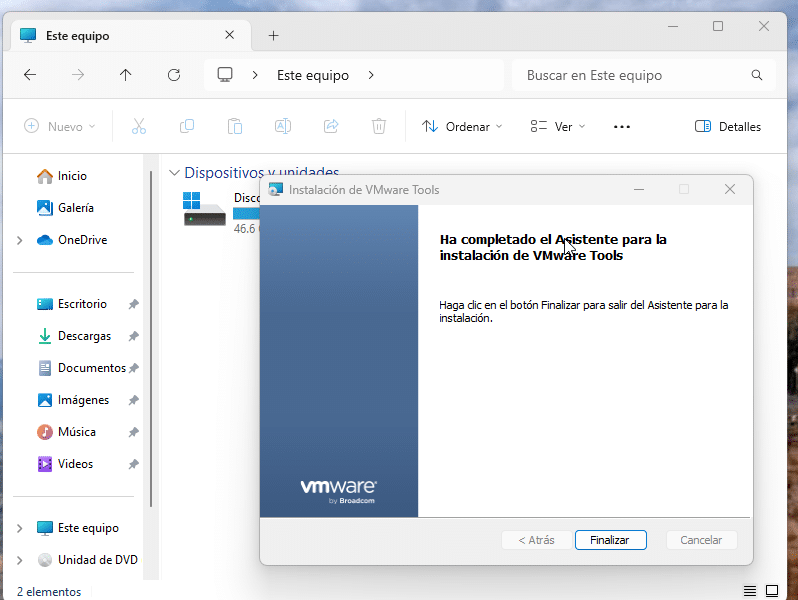The height and width of the screenshot is (600, 798).
Task: Select the Este equipo tab
Action: pos(131,36)
